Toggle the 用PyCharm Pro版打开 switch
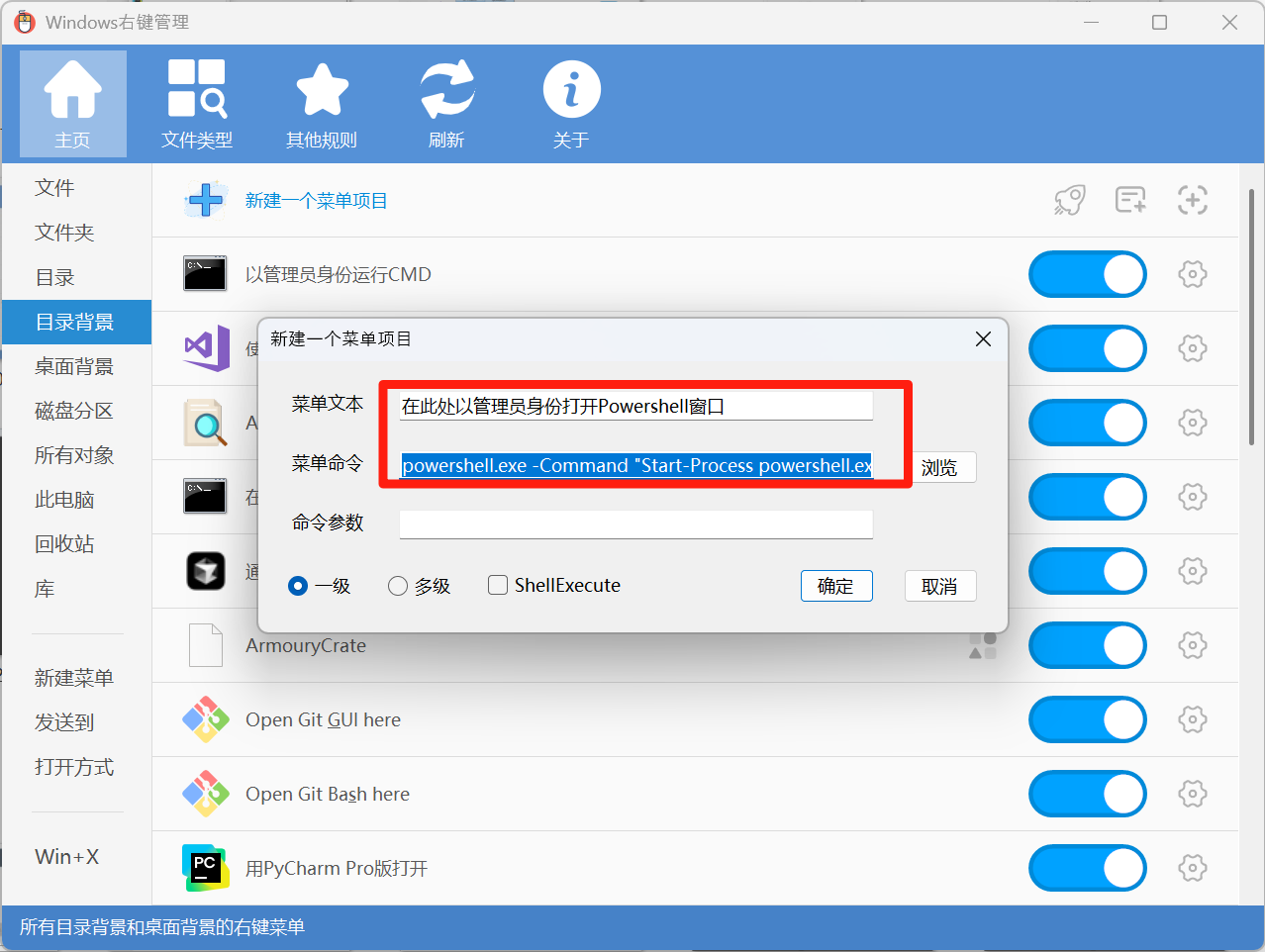1265x952 pixels. [x=1088, y=868]
